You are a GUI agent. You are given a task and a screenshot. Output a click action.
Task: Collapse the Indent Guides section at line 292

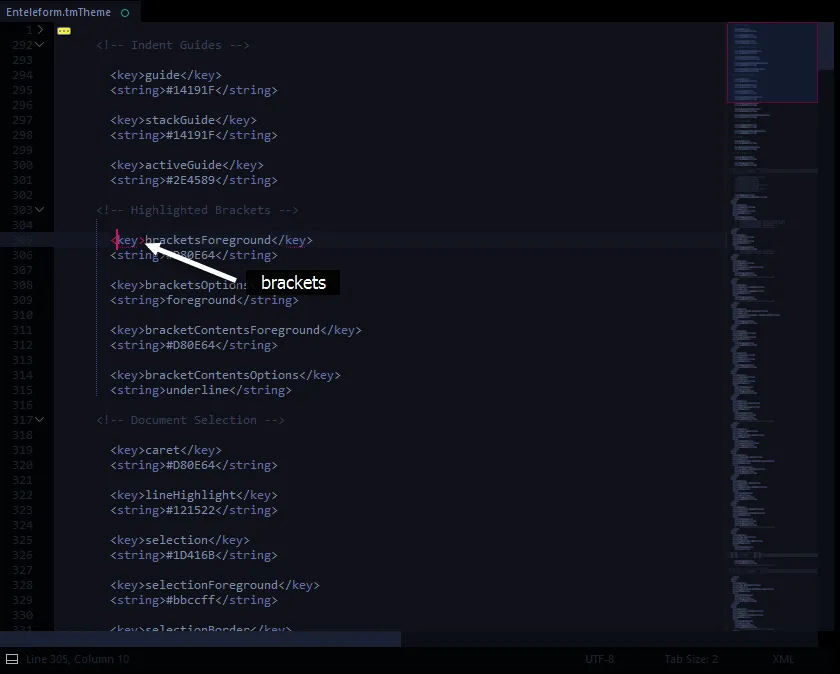(x=40, y=44)
